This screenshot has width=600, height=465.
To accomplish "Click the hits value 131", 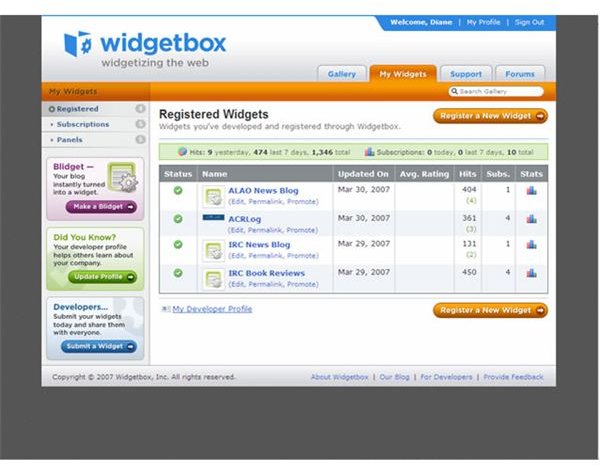I will (469, 244).
